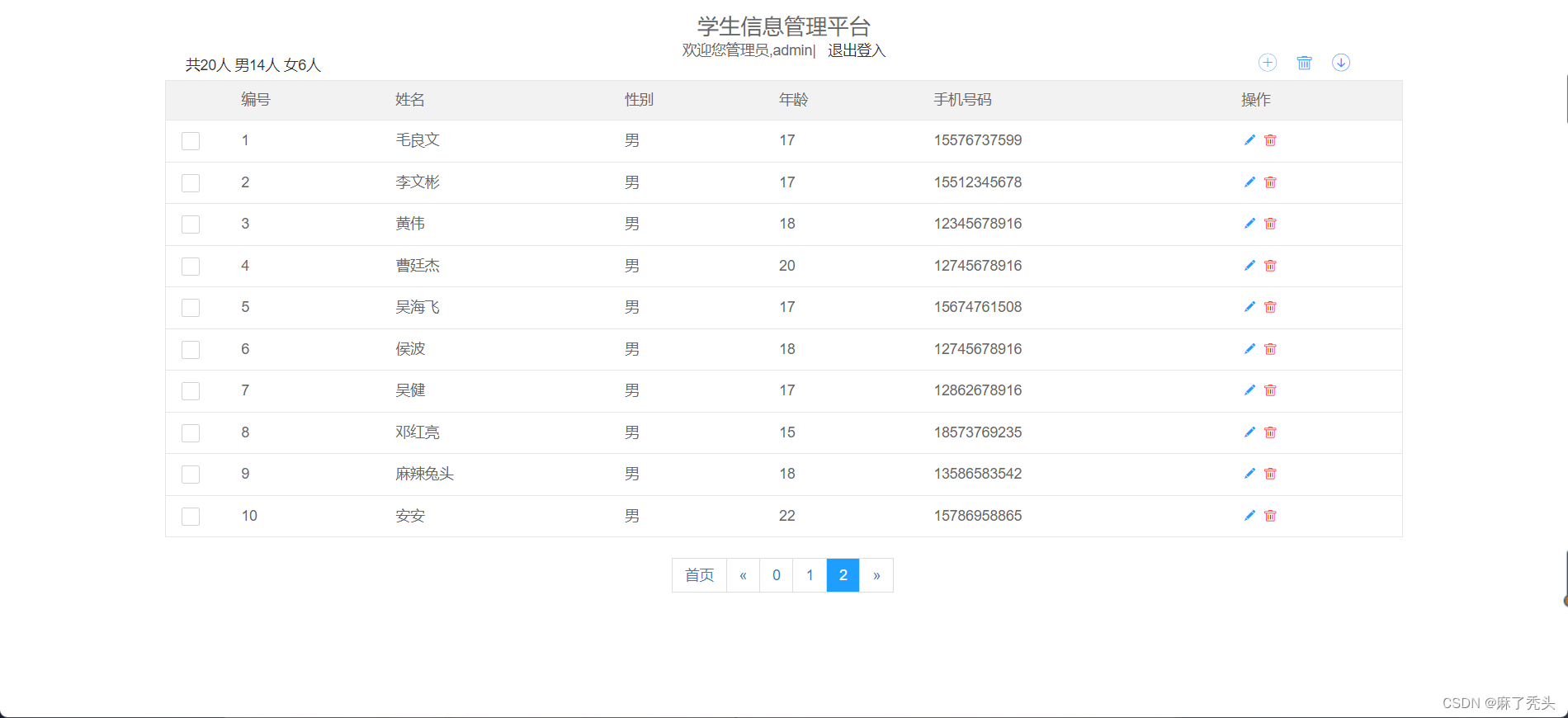Click the download export arrow icon
The image size is (1568, 718).
click(1341, 63)
